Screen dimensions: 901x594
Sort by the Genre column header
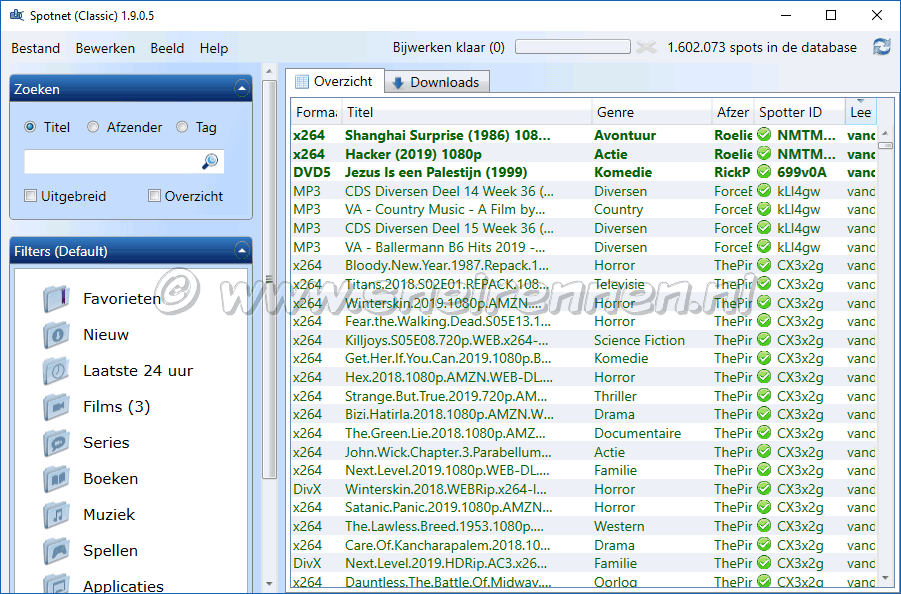pyautogui.click(x=652, y=112)
